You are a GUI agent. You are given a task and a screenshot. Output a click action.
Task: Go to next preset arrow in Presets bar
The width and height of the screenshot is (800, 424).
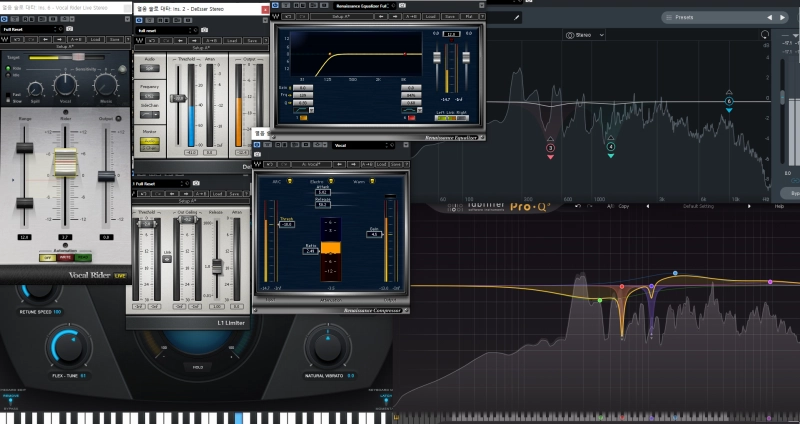[783, 17]
